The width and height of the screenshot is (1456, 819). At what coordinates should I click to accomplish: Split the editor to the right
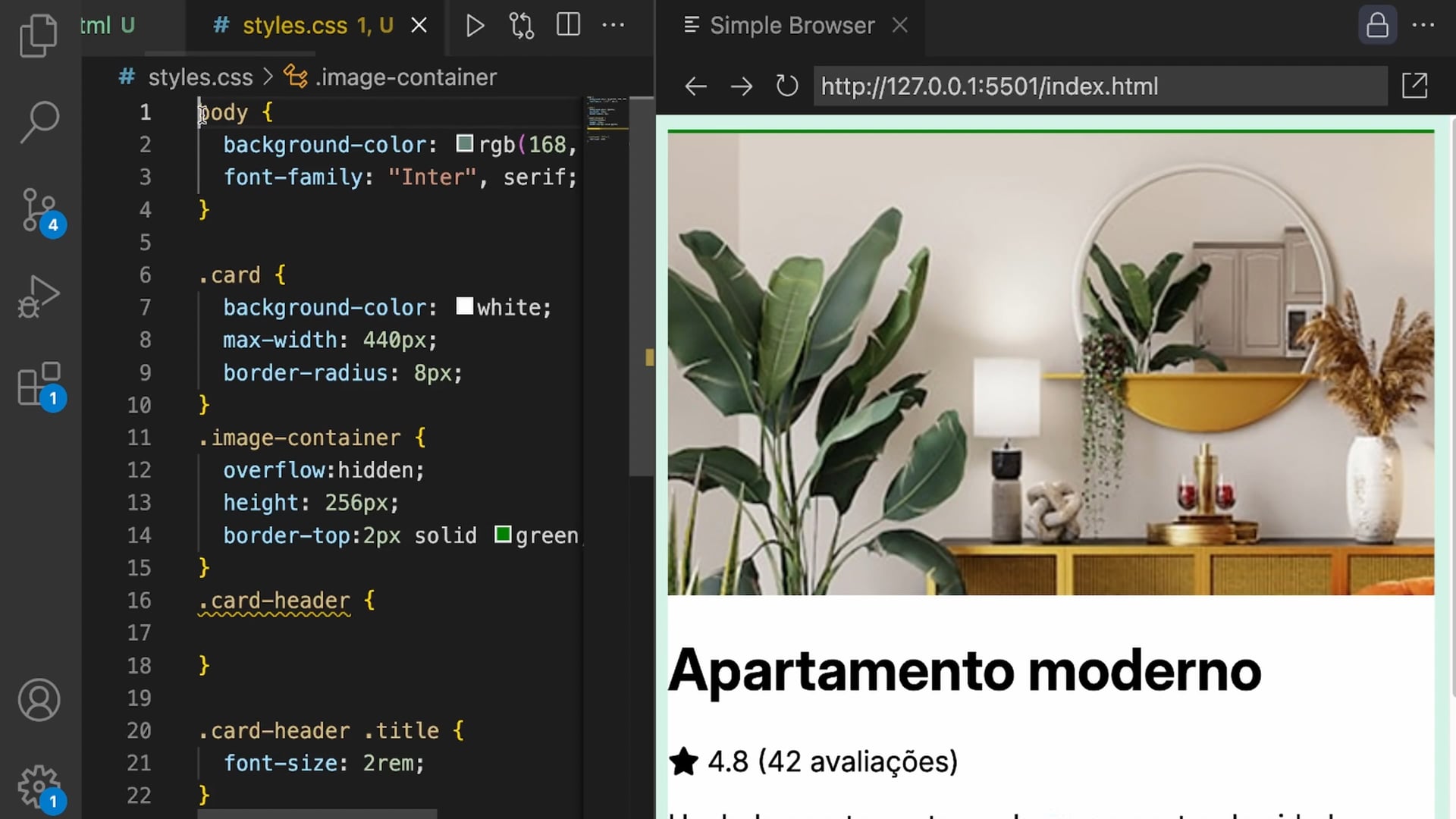pos(568,26)
